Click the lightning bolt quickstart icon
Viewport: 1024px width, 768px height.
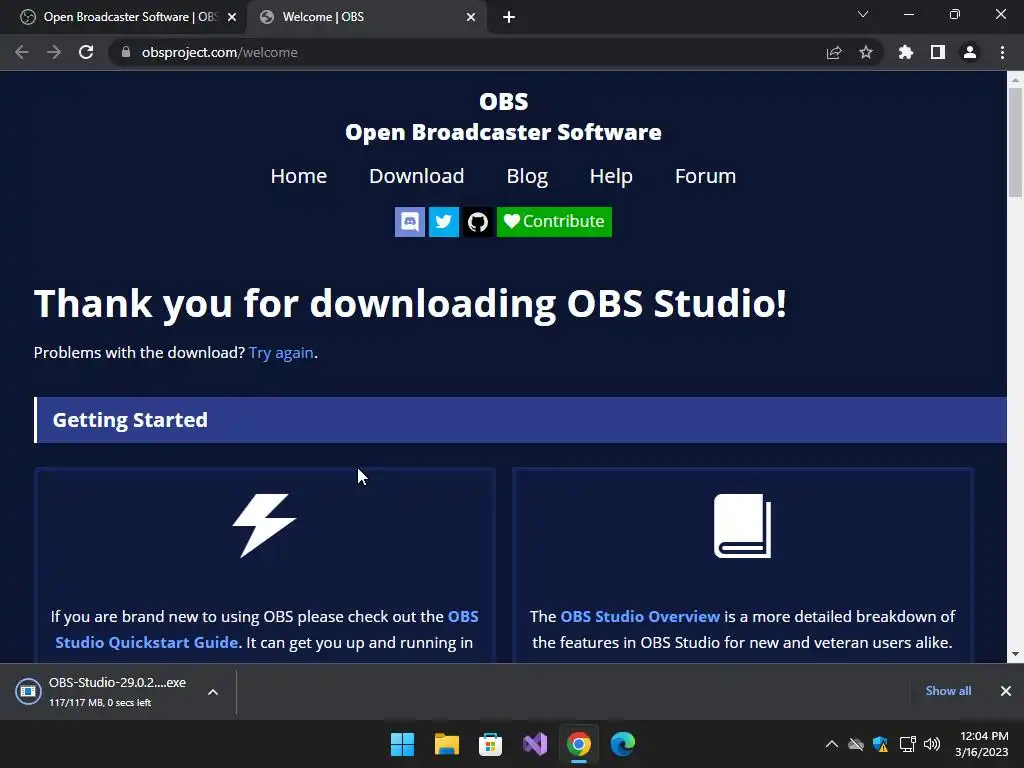coord(264,525)
